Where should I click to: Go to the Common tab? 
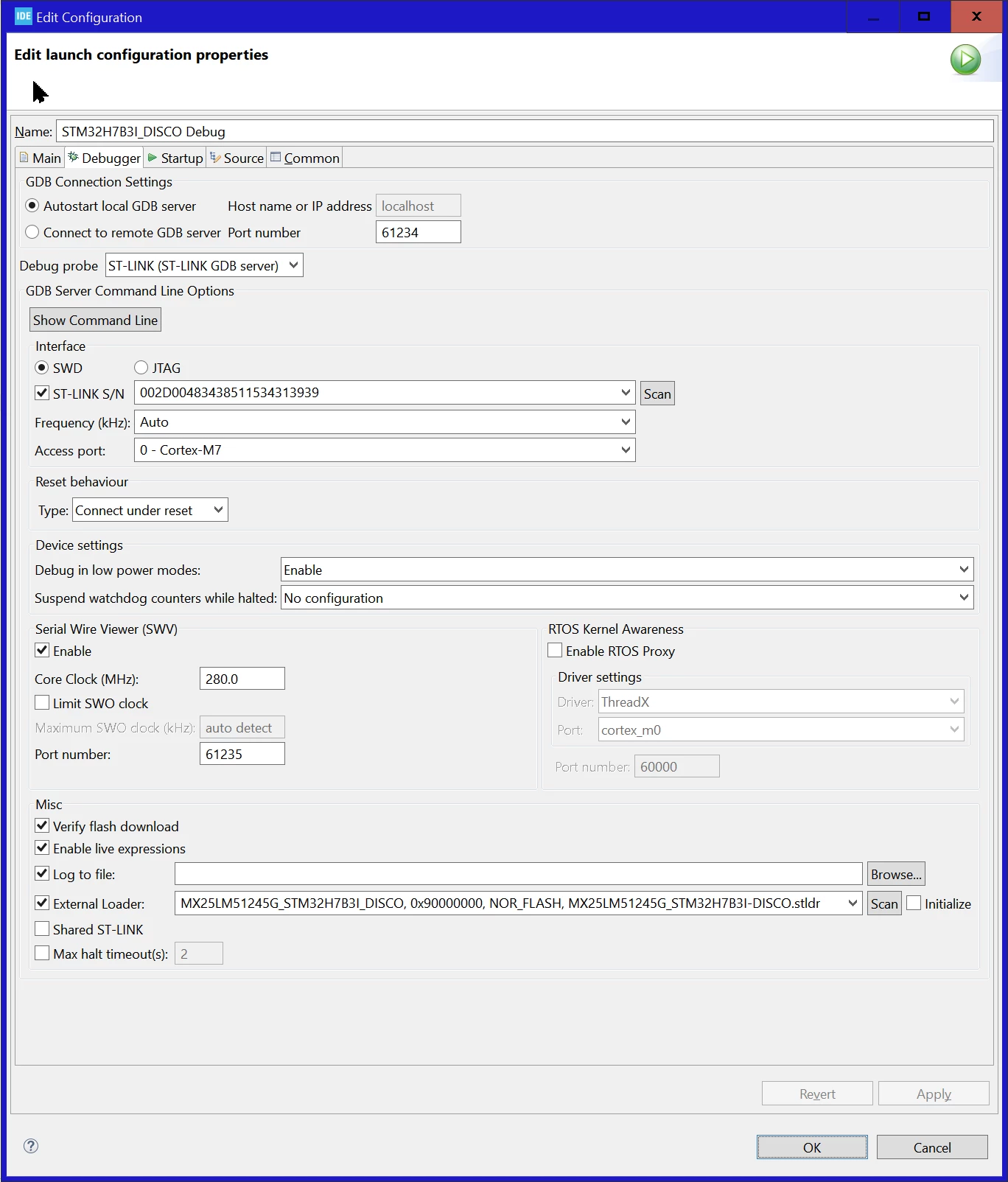(x=304, y=158)
